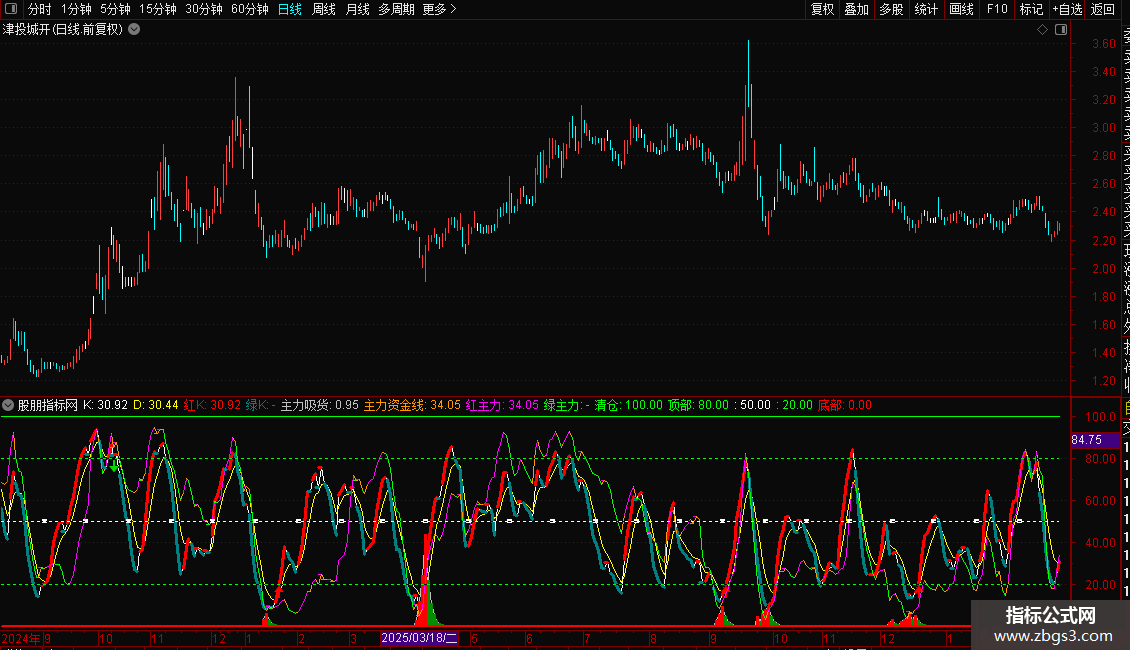The image size is (1130, 650).
Task: Open F10 company information
Action: tap(997, 9)
